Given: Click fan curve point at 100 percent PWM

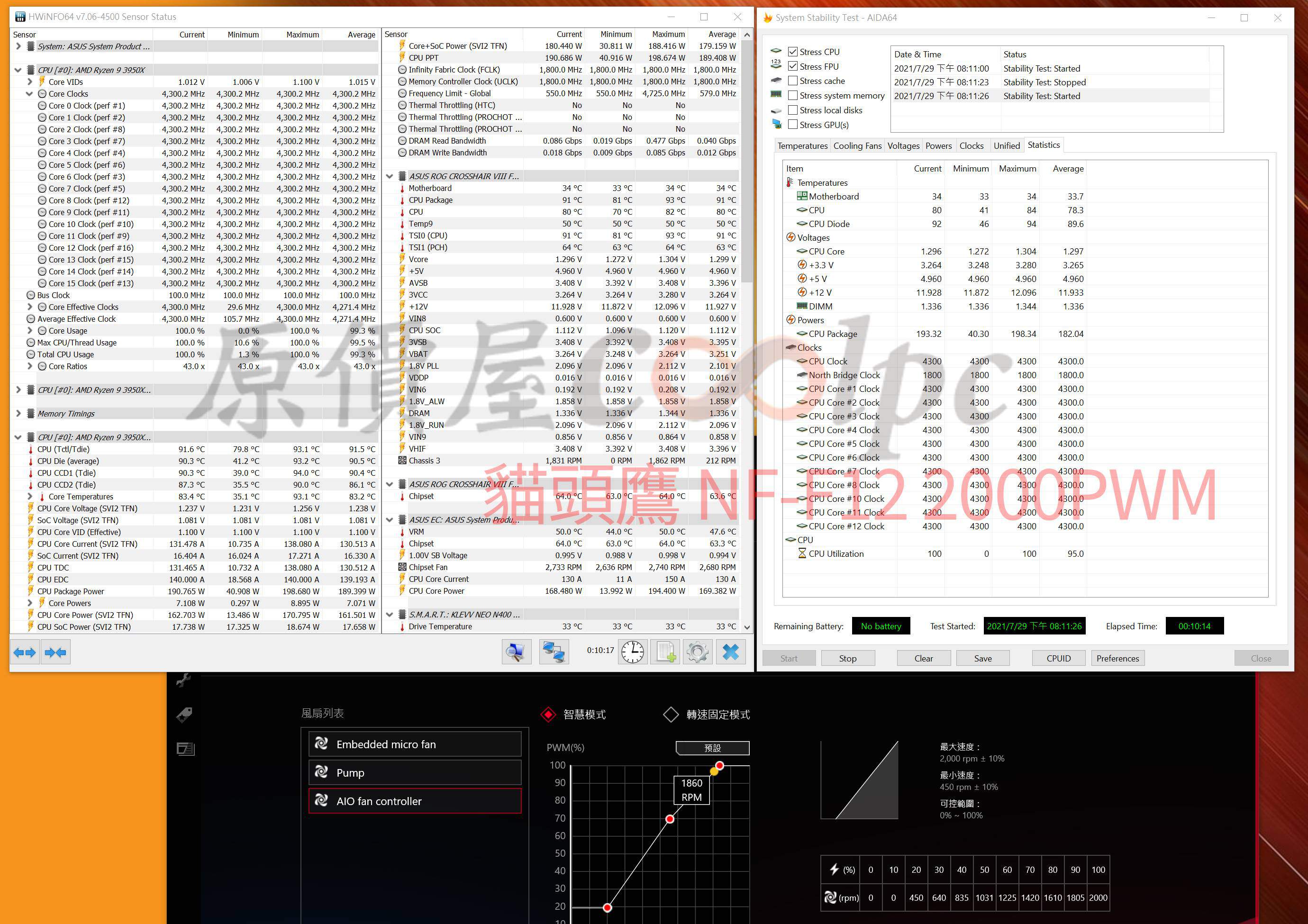Looking at the screenshot, I should pos(719,766).
